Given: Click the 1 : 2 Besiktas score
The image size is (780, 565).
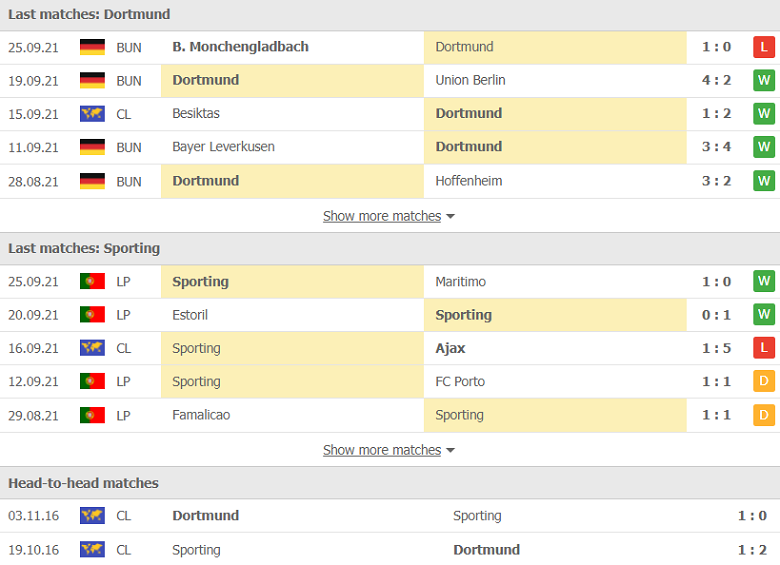Looking at the screenshot, I should coord(716,113).
